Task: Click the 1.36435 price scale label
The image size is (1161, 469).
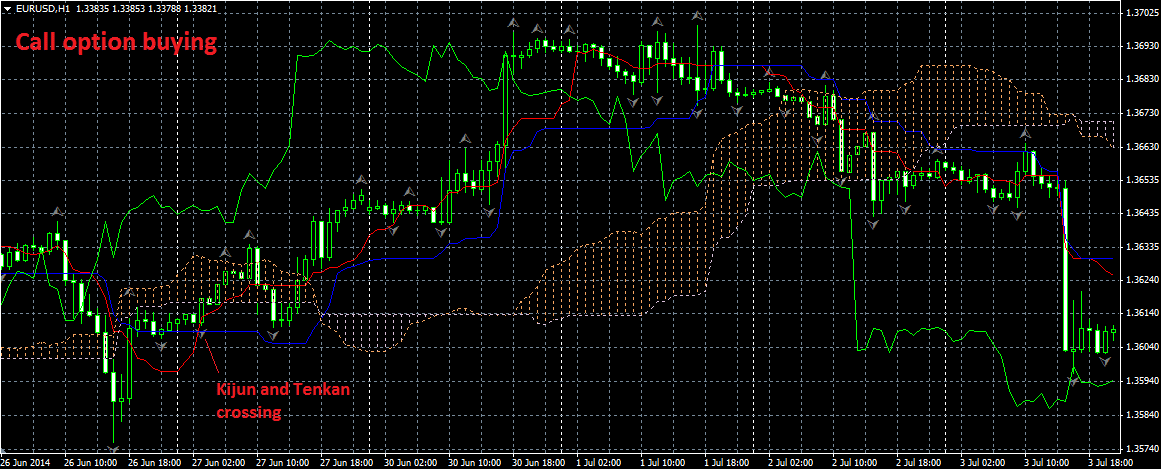Action: tap(1141, 213)
